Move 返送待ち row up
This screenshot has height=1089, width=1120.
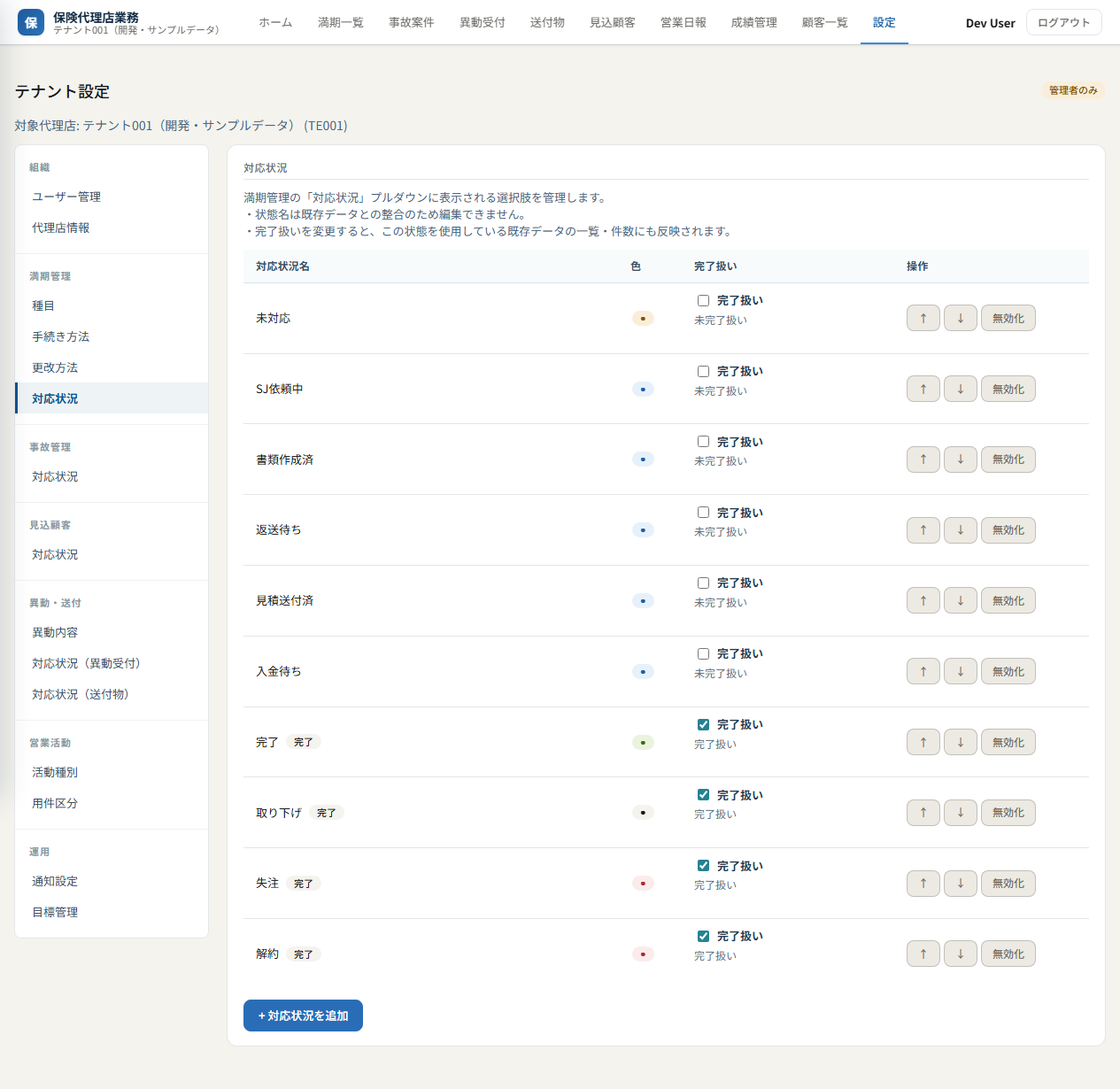(923, 530)
